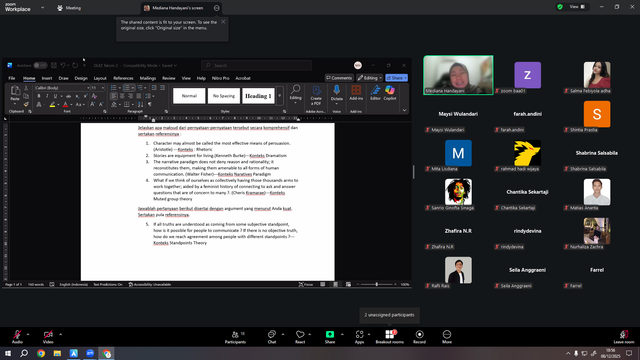Toggle Underline in Word ribbon
Viewport: 640px width, 360px height.
(x=55, y=96)
